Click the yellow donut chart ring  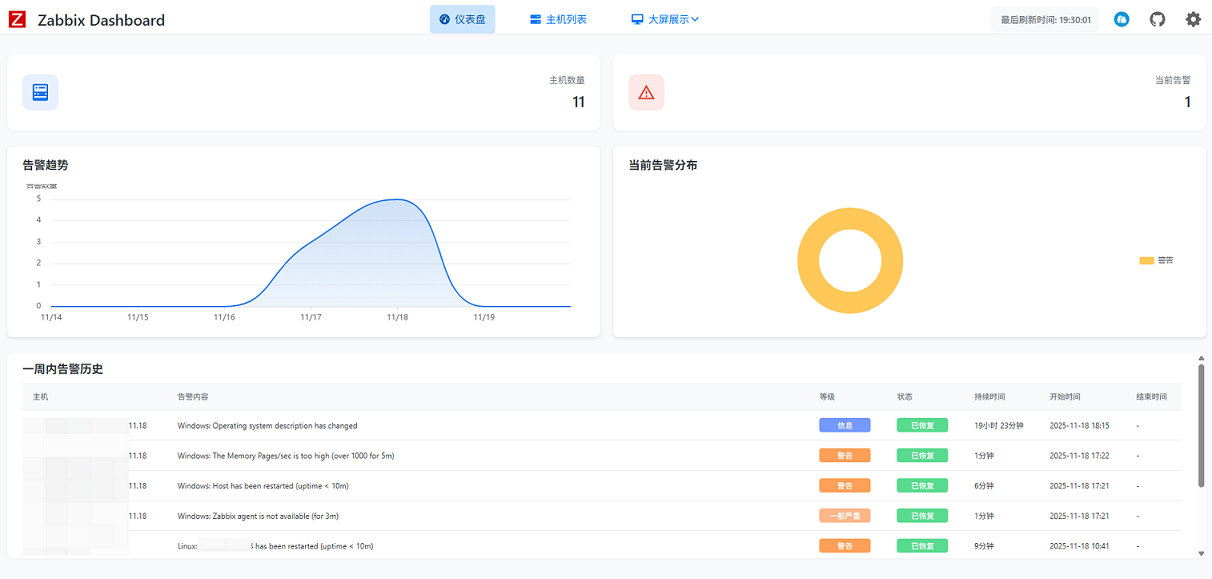pyautogui.click(x=809, y=261)
